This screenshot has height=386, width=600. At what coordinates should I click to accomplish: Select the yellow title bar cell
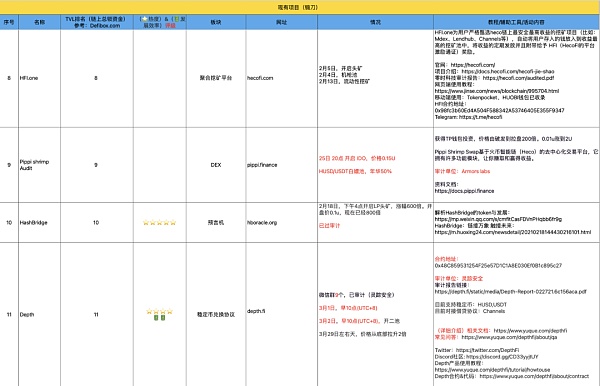[x=300, y=7]
